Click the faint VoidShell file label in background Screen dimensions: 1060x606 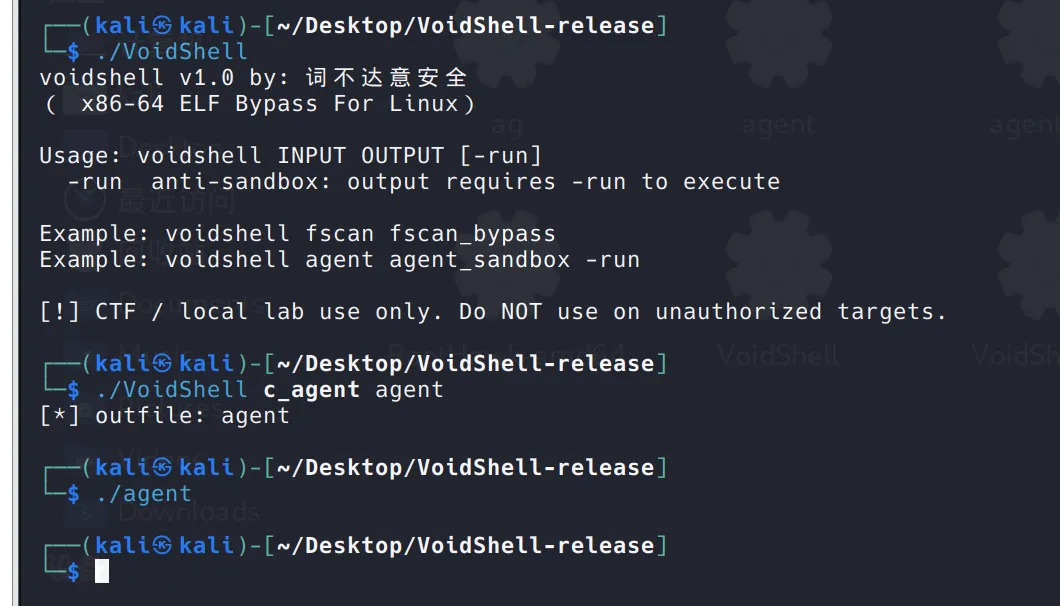(x=777, y=354)
